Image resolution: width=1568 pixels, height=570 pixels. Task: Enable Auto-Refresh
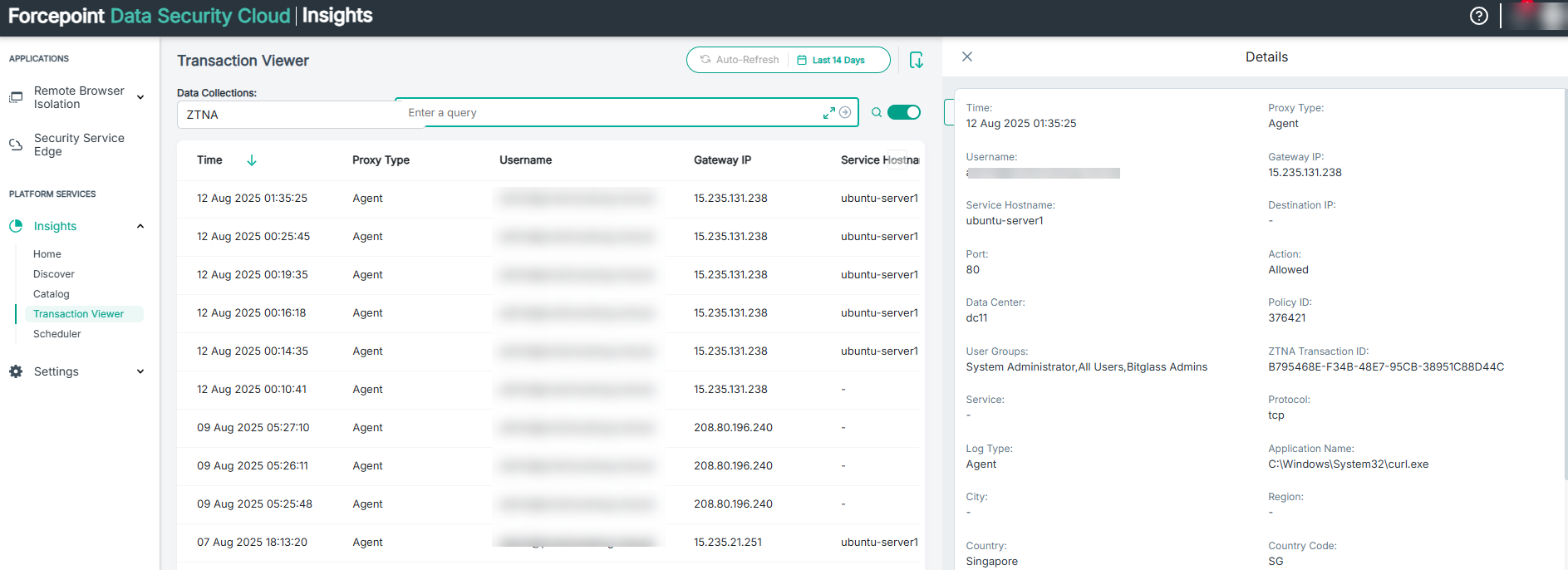point(739,60)
